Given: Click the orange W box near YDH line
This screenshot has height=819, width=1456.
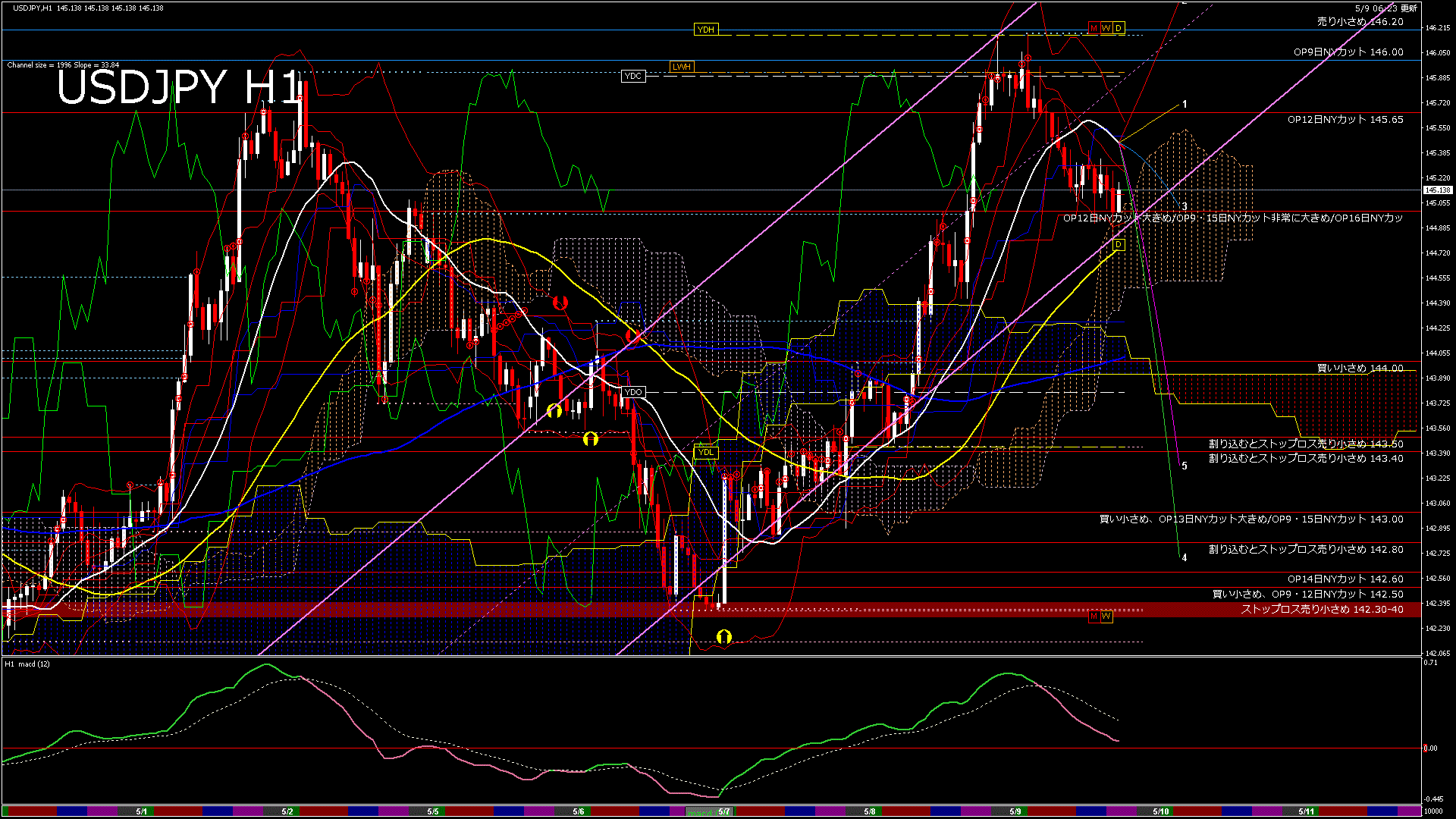Looking at the screenshot, I should [1106, 28].
